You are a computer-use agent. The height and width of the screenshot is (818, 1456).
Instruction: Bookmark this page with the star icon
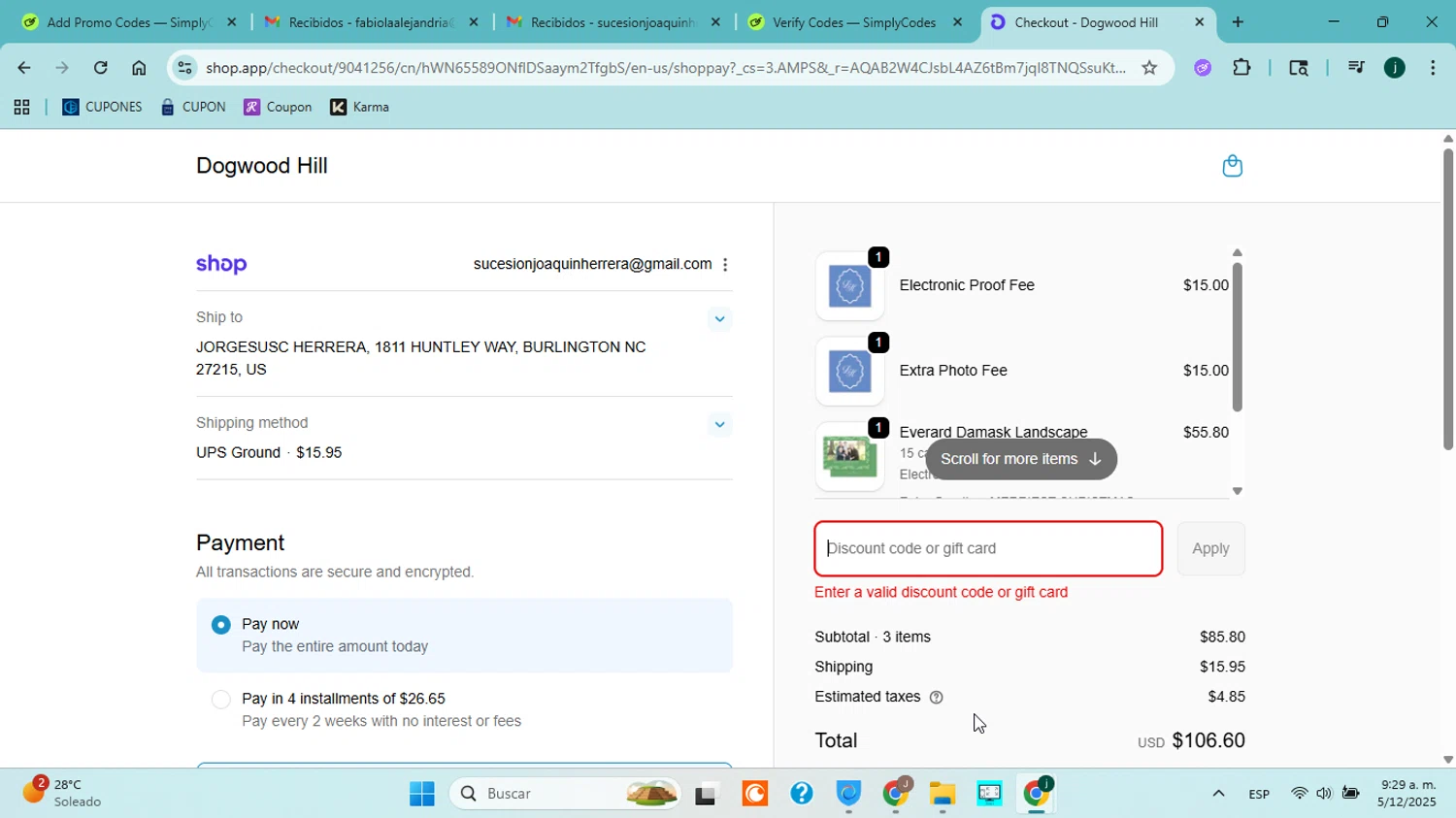(1149, 68)
